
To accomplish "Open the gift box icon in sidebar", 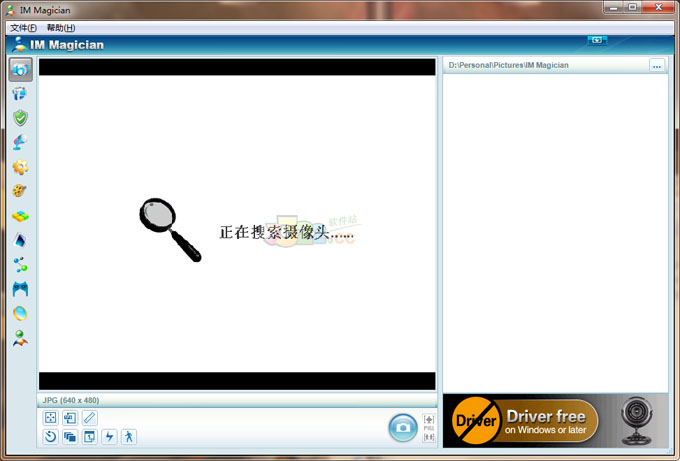I will [20, 93].
